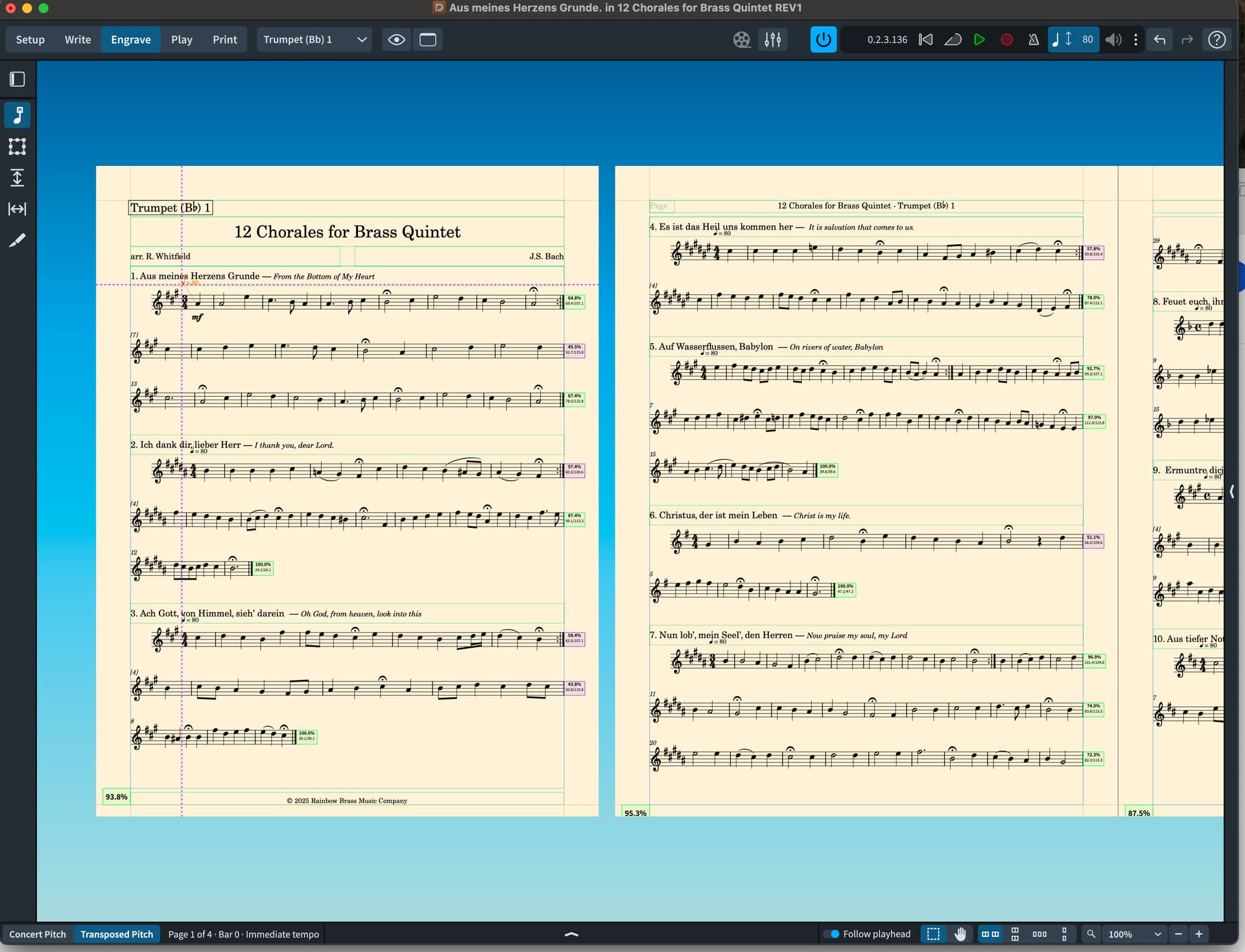Select the Trumpet (Bb) 1 text frame
This screenshot has height=952, width=1245.
[x=171, y=208]
